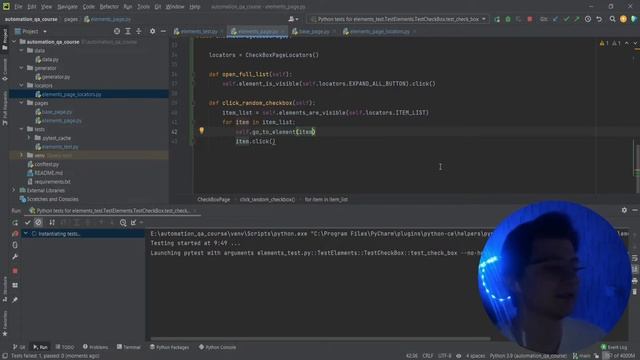Select conftest.py in project tree

coord(43,164)
